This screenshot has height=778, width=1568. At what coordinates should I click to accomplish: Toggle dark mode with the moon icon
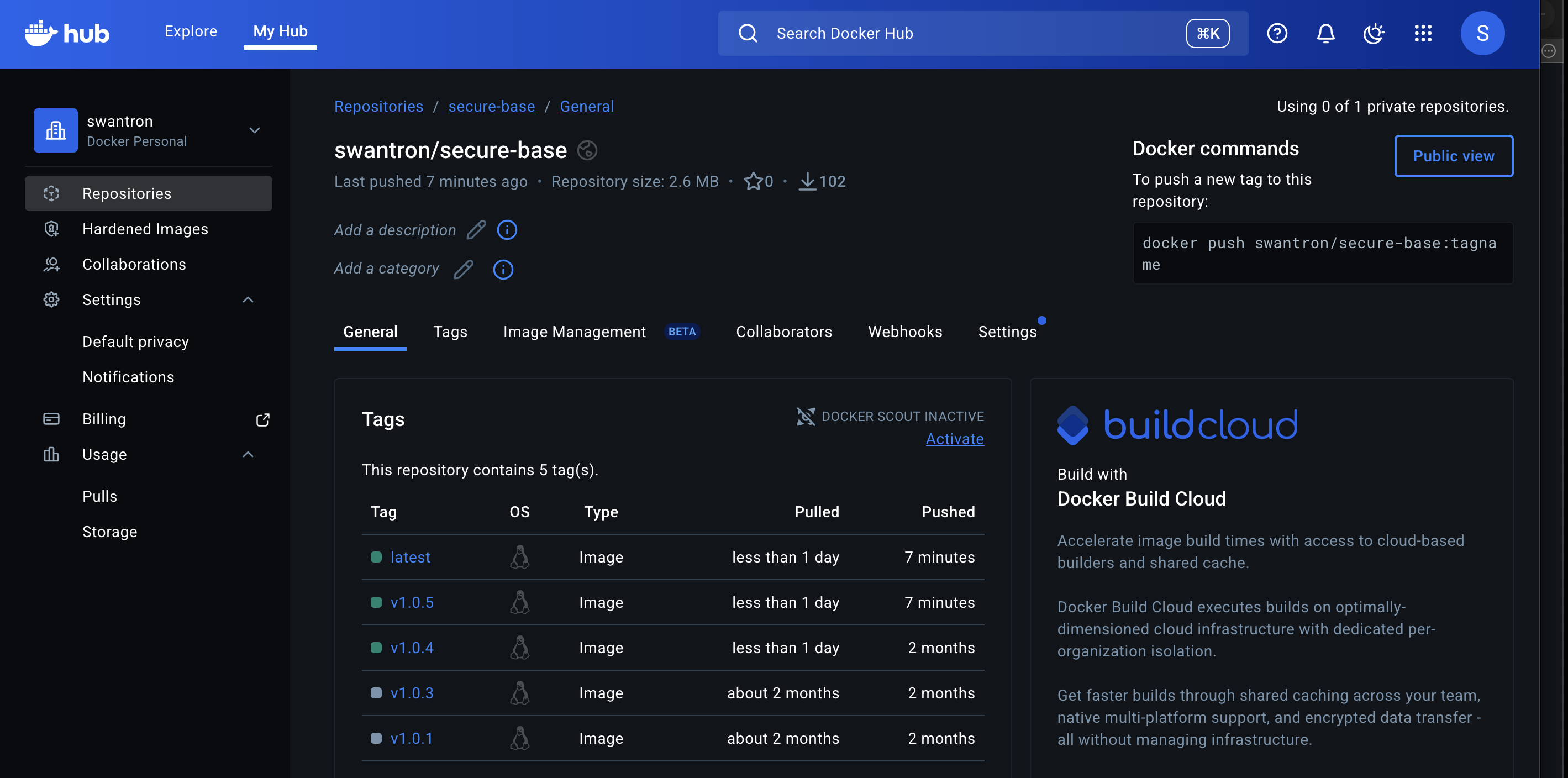1375,34
